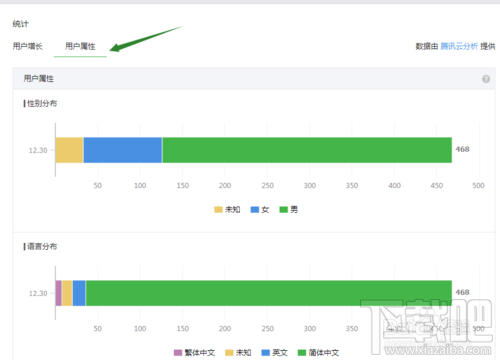Click the blue English bar segment
The width and height of the screenshot is (500, 360).
tap(79, 293)
